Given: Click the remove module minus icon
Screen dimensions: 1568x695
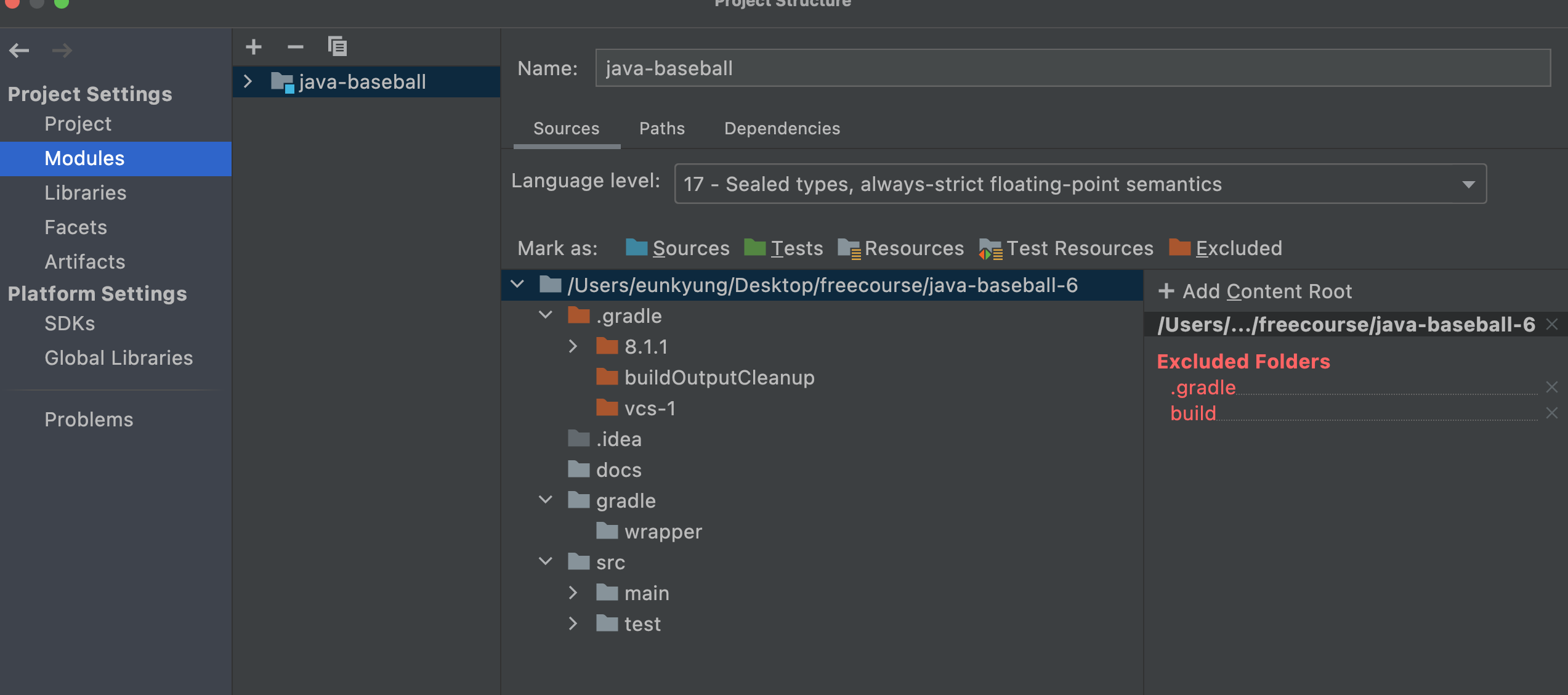Looking at the screenshot, I should [x=296, y=47].
